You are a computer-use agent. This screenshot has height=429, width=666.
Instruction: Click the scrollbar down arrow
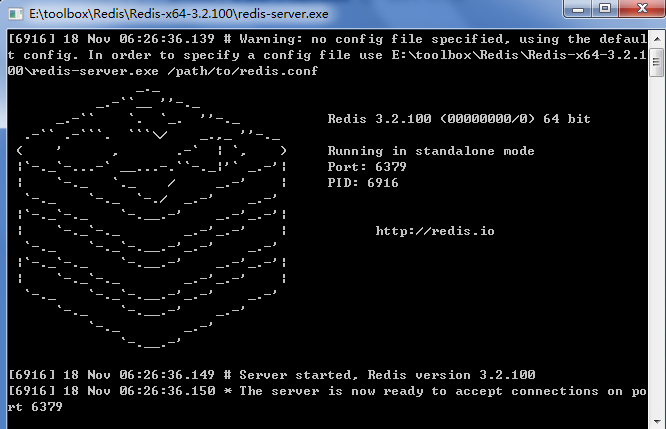coord(657,421)
